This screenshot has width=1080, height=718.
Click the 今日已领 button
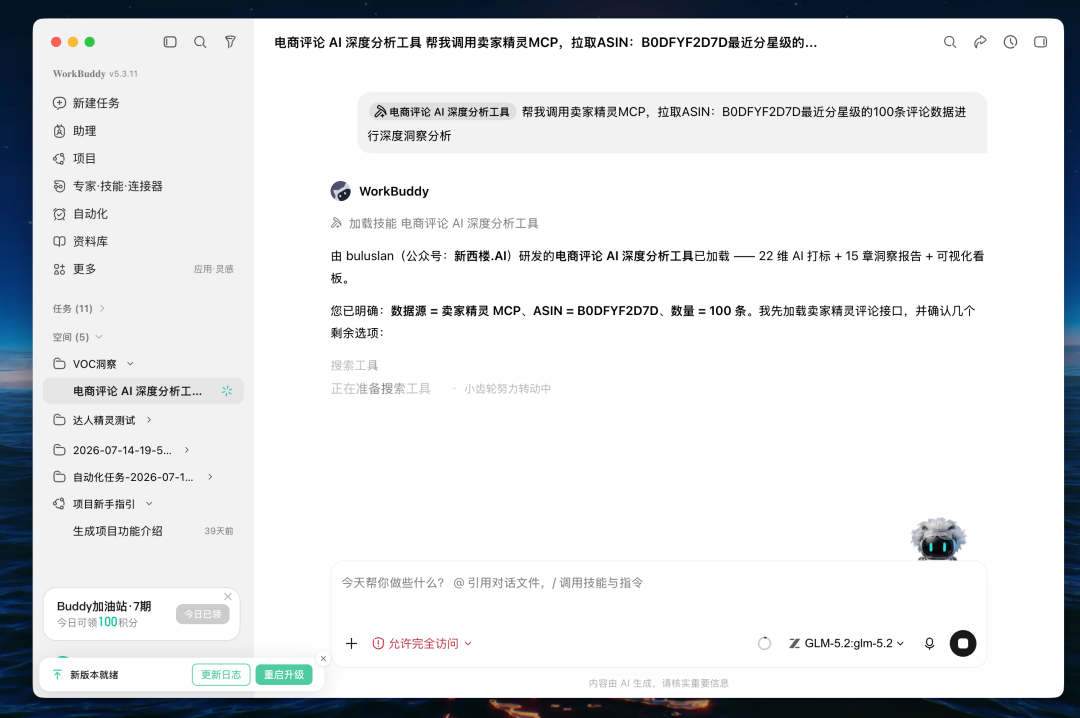[x=202, y=614]
